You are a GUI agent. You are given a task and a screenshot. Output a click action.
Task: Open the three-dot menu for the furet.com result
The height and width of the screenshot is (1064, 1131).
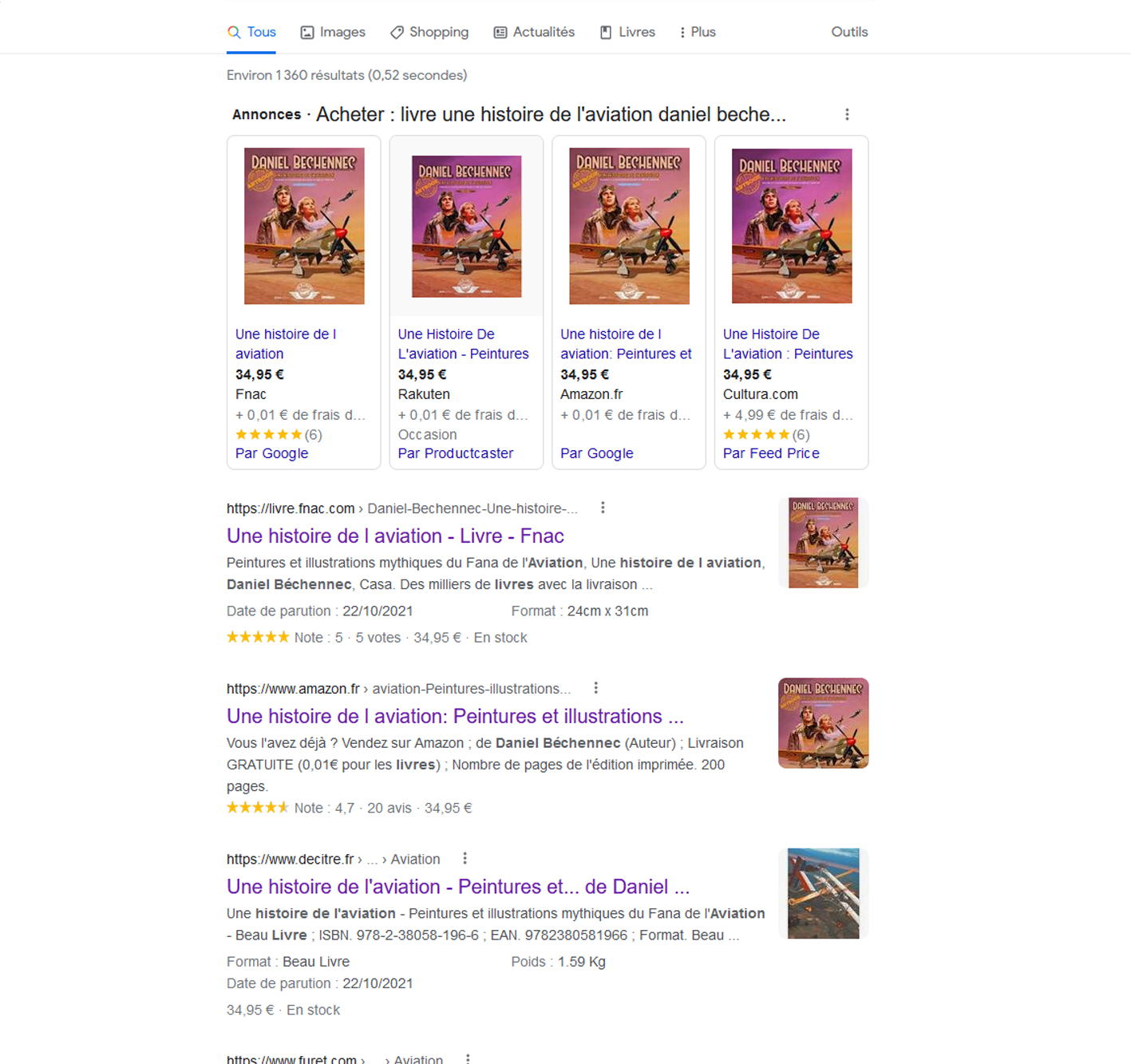click(468, 1058)
